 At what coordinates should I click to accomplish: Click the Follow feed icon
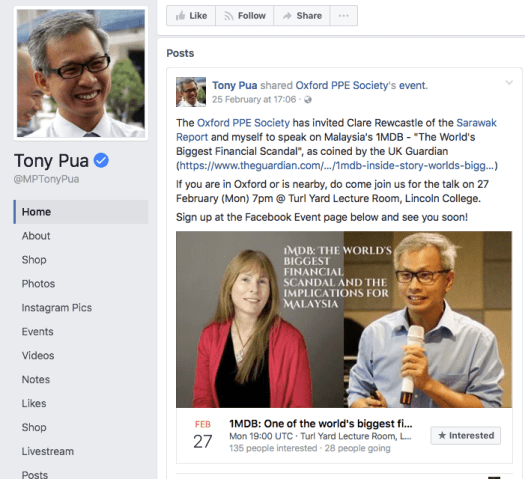click(x=229, y=16)
